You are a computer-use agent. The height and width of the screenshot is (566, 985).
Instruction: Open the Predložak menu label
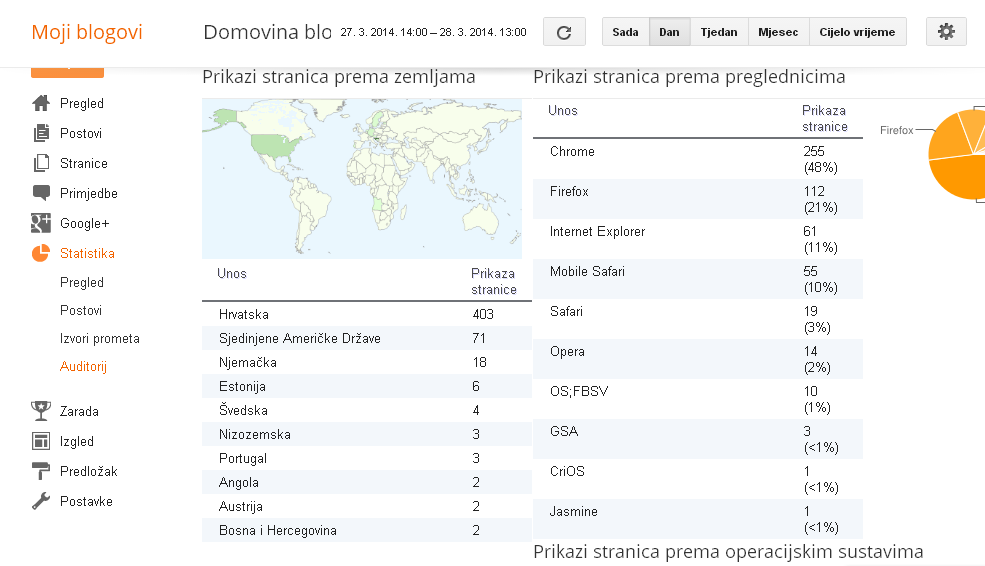pos(89,471)
